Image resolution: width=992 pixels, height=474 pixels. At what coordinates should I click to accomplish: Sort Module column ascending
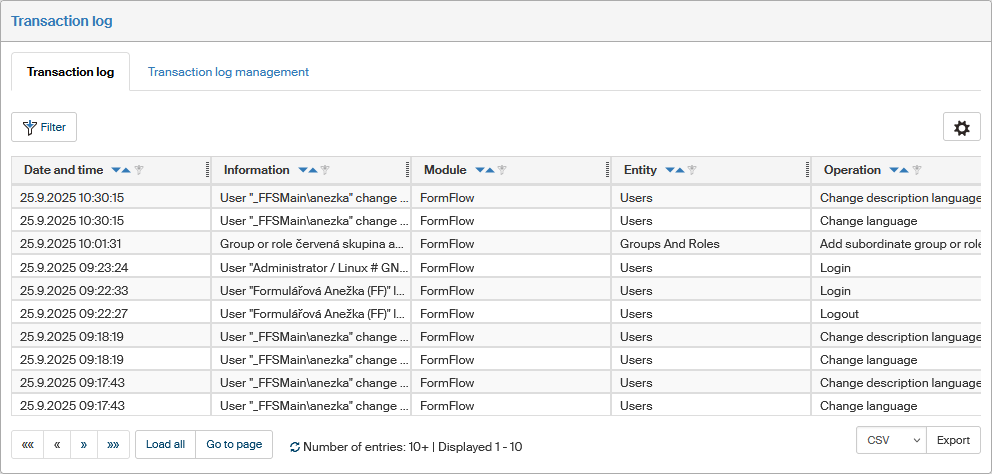[490, 170]
